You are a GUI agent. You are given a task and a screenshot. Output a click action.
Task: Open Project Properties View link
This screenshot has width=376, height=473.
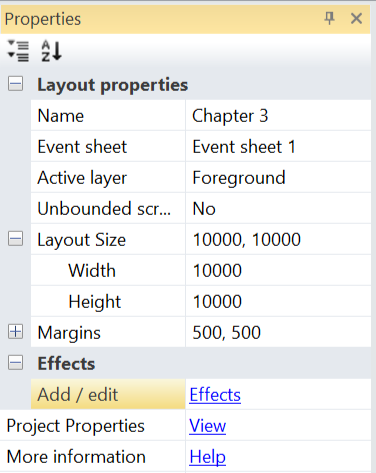pos(207,426)
